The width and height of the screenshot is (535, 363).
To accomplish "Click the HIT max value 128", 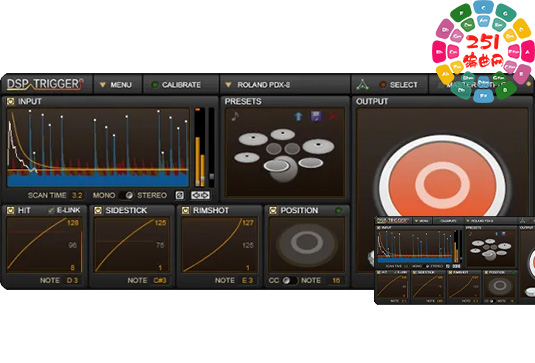I will click(73, 223).
